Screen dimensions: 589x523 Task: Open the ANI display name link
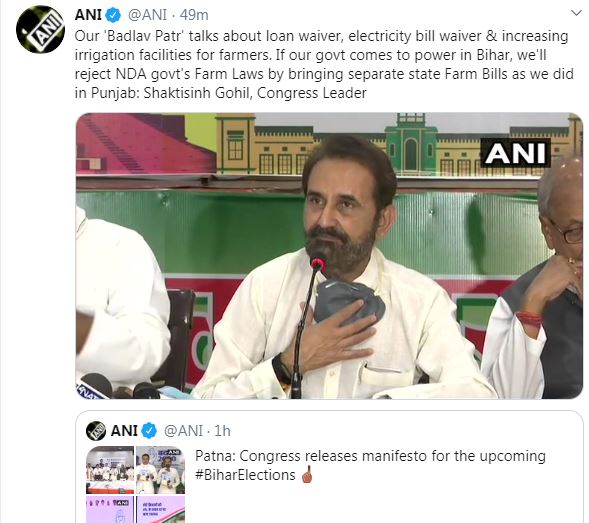pos(88,15)
